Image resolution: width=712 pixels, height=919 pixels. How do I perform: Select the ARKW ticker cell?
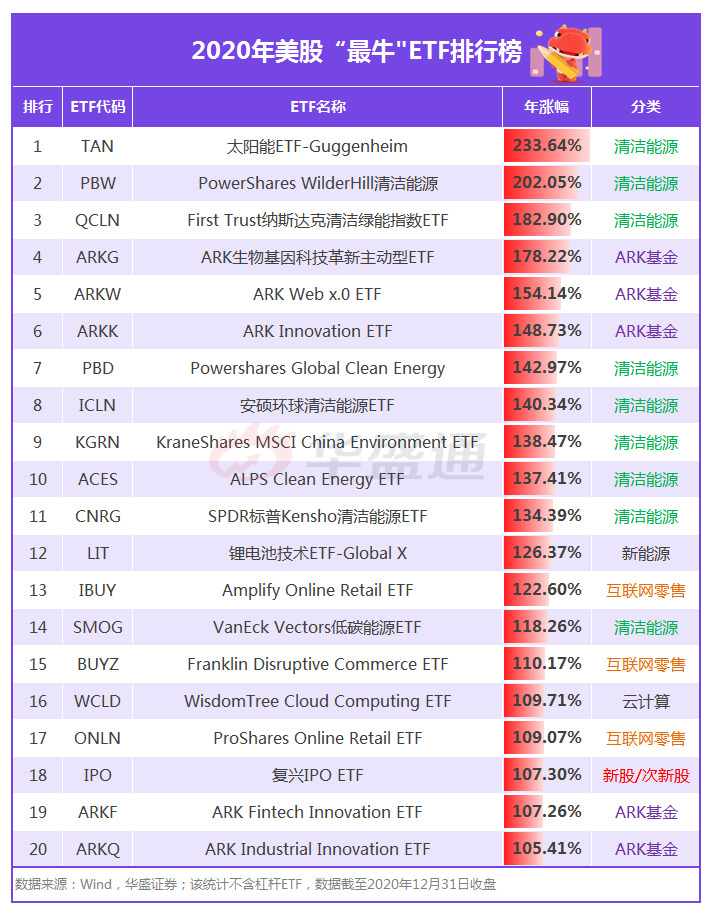point(97,294)
